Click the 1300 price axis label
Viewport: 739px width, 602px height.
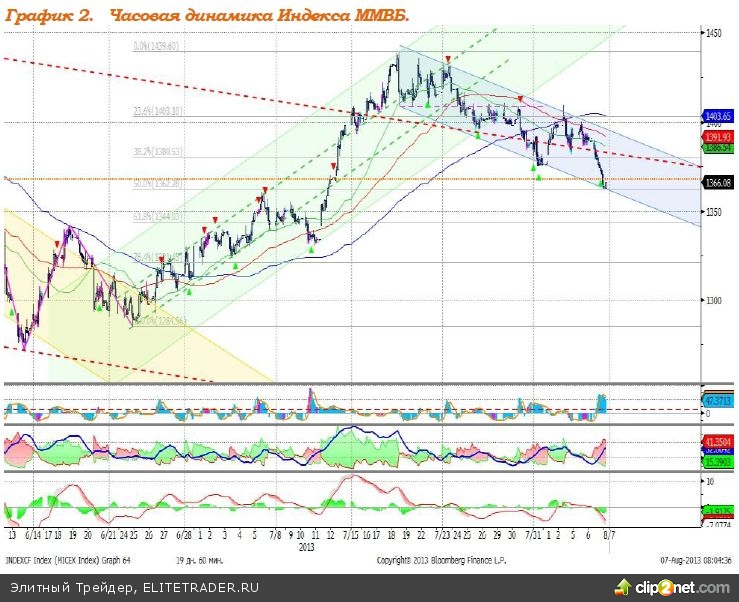click(x=713, y=301)
